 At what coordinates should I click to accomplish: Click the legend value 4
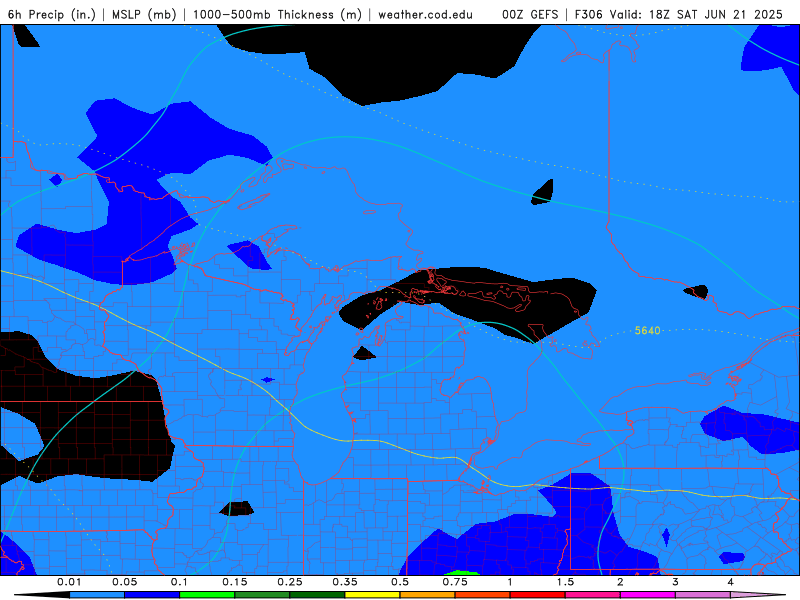[731, 582]
